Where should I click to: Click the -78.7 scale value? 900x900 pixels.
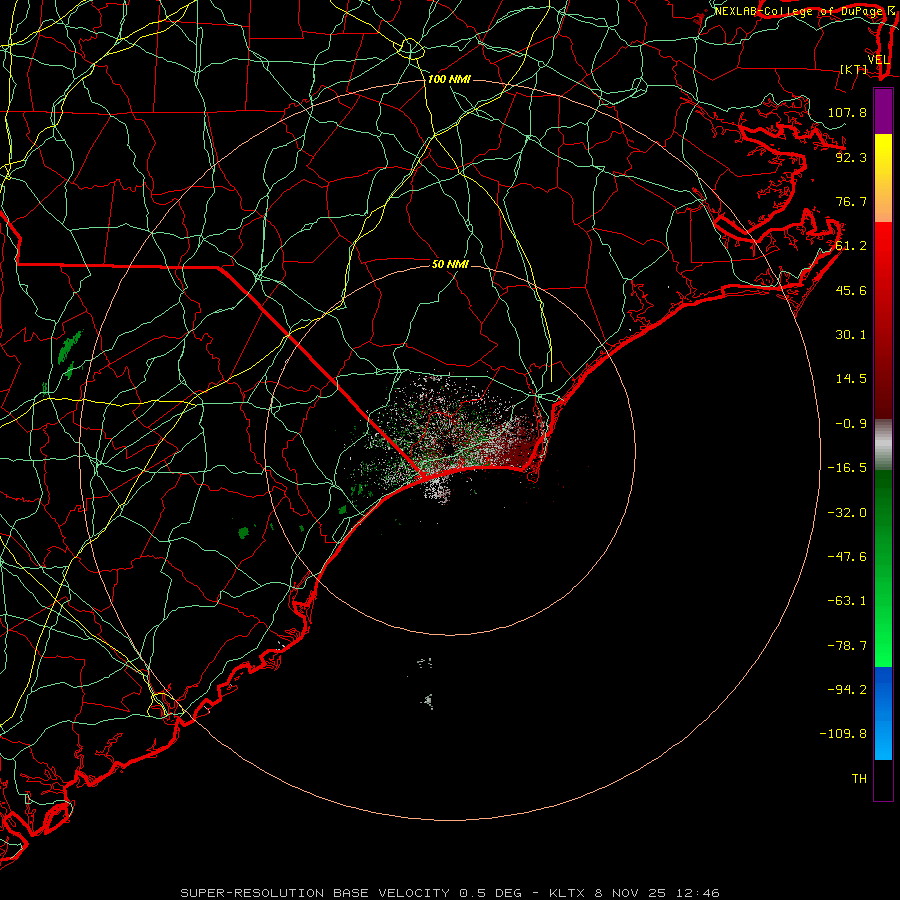[847, 646]
